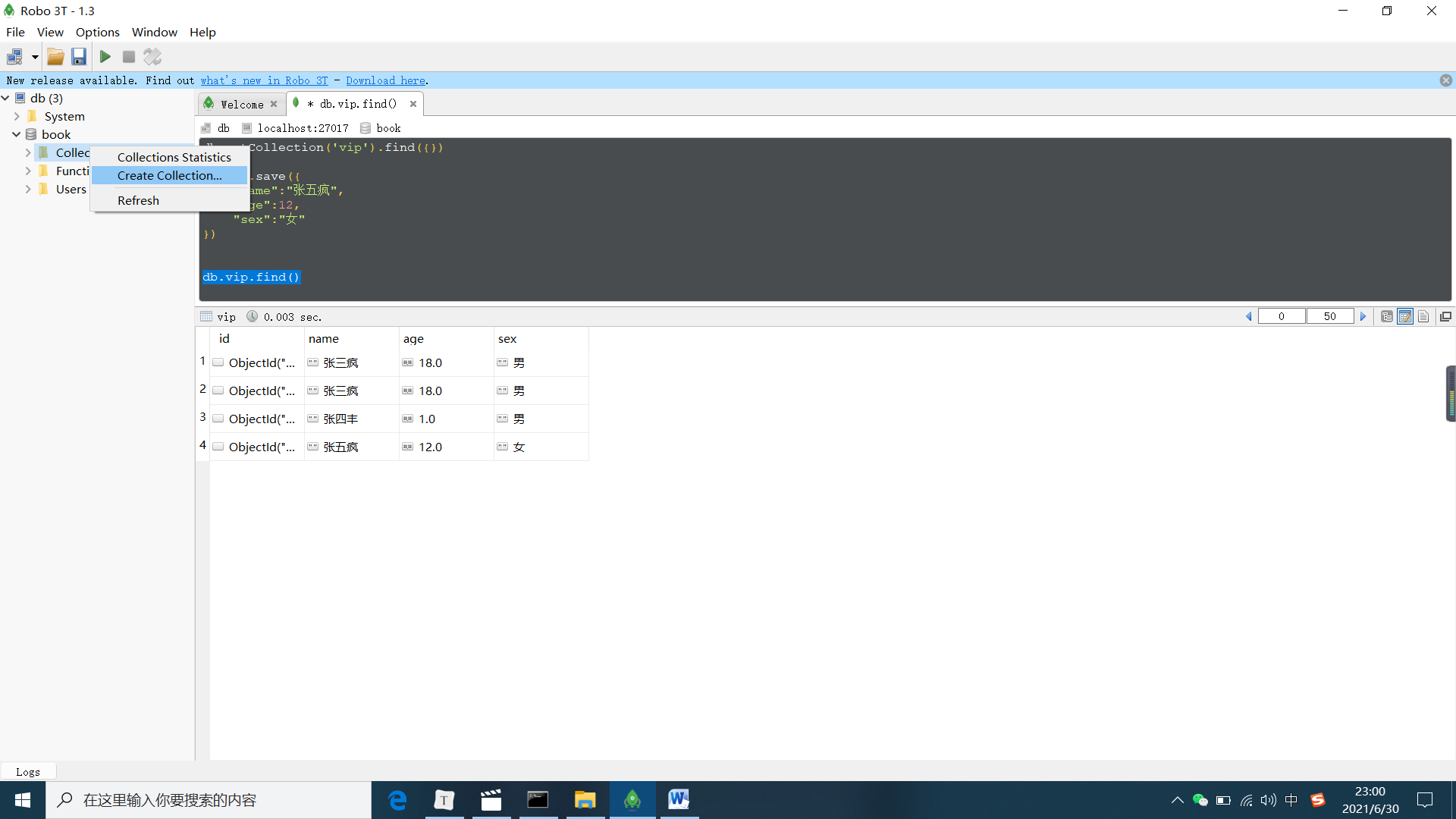This screenshot has height=819, width=1456.
Task: Check the checkbox beside 张五疯 row
Action: pos(218,447)
